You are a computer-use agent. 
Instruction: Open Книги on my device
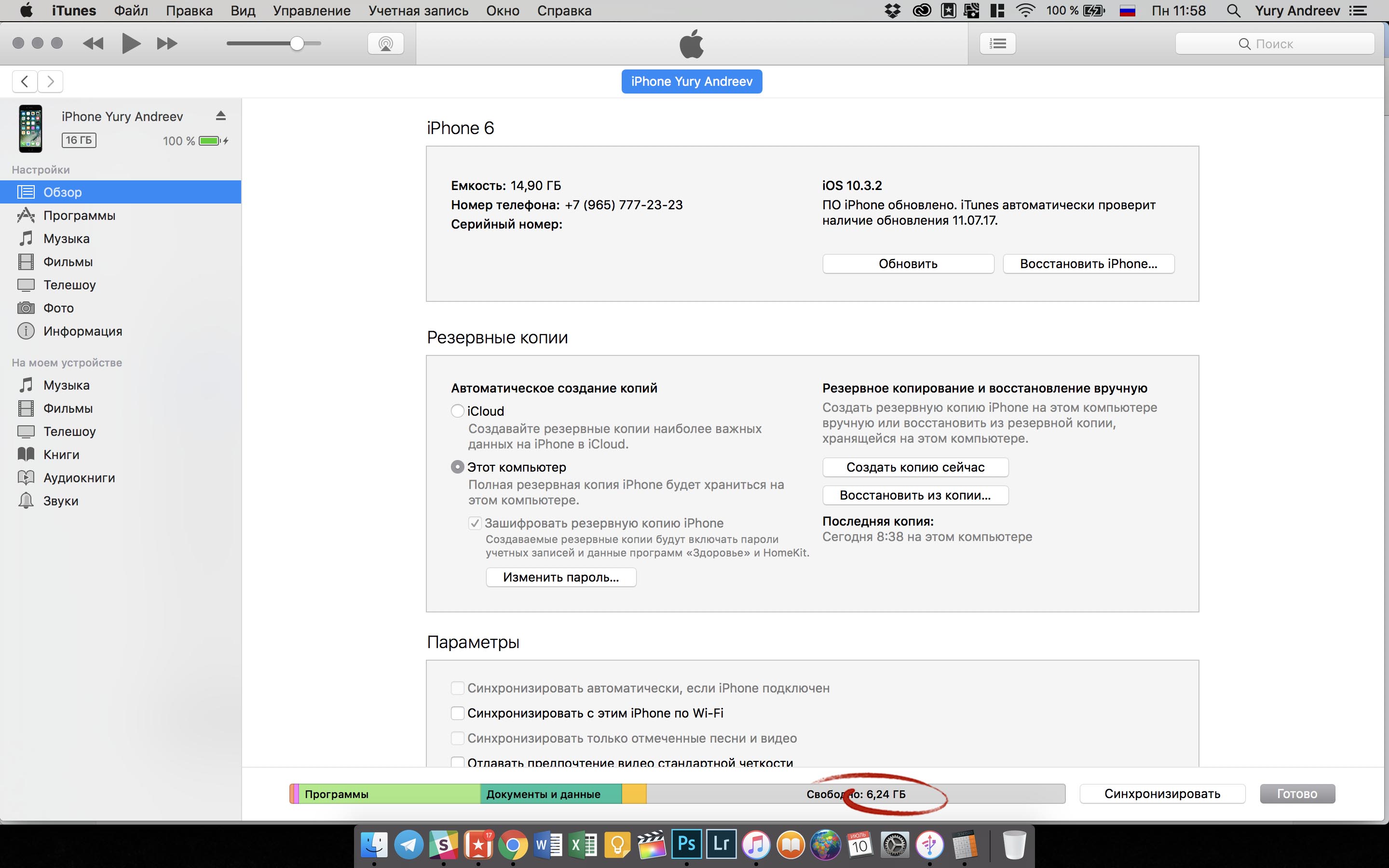(x=61, y=455)
